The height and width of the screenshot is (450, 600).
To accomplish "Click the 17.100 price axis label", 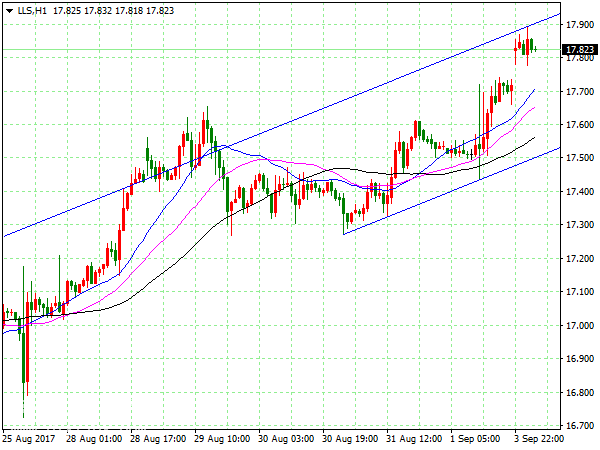I will point(580,292).
